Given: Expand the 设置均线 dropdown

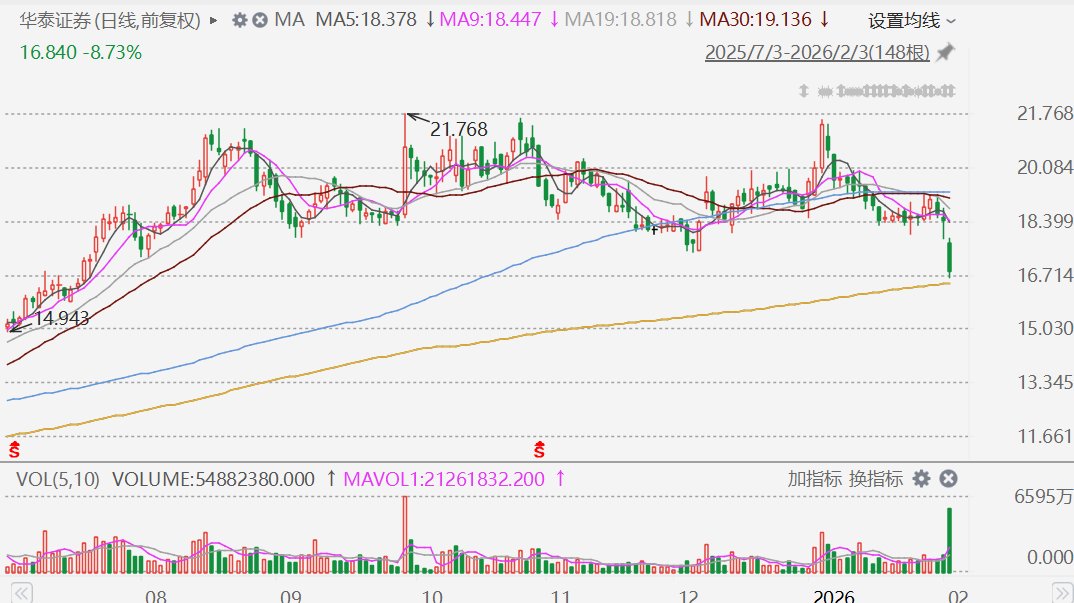Looking at the screenshot, I should coord(911,20).
